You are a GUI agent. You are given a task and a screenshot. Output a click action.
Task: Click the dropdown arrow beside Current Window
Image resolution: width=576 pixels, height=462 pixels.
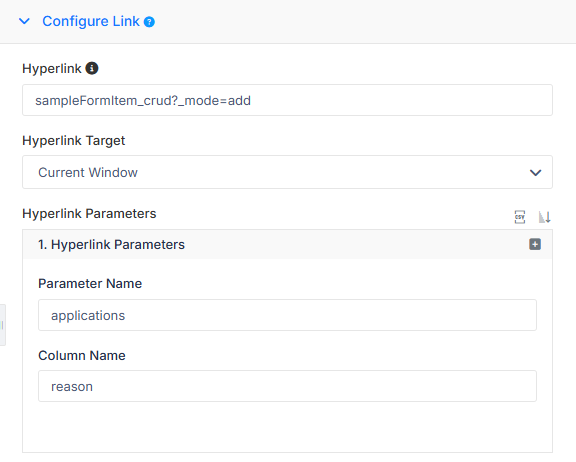536,173
